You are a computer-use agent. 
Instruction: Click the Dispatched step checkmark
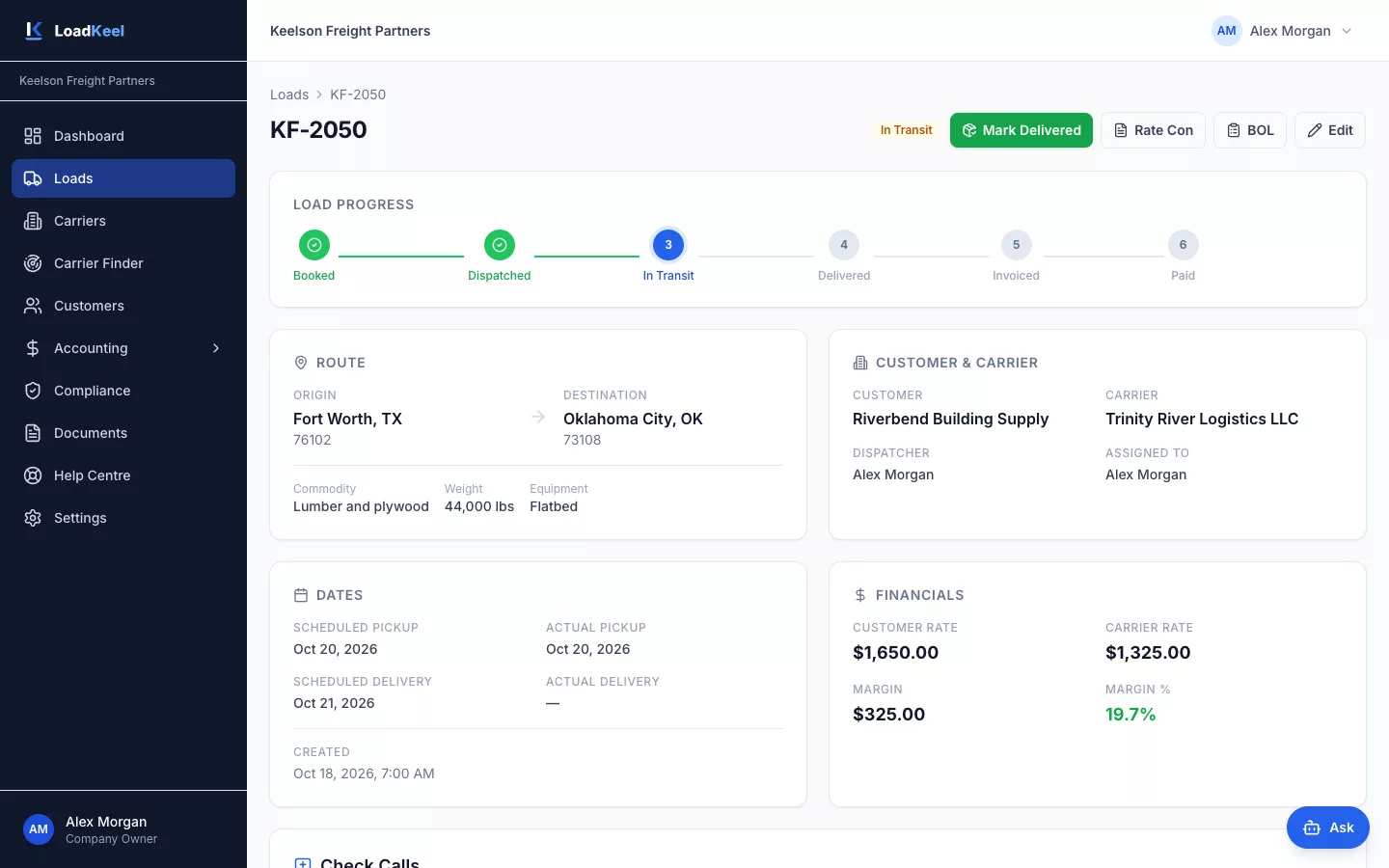500,245
